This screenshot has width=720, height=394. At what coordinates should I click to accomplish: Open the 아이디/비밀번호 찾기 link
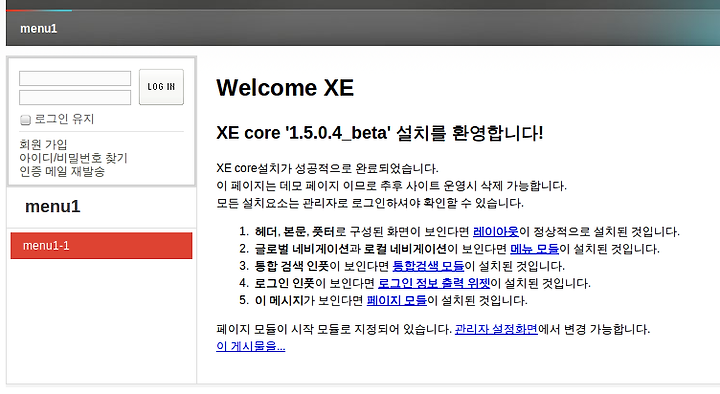point(73,158)
